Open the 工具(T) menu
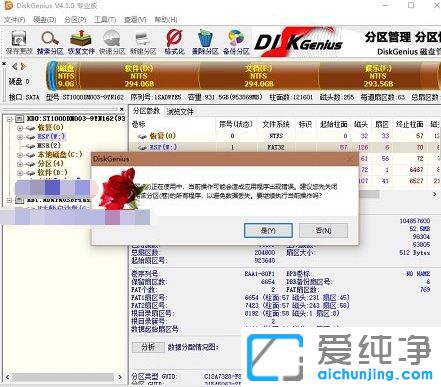Screen dimensions: 441x387 point(105,20)
